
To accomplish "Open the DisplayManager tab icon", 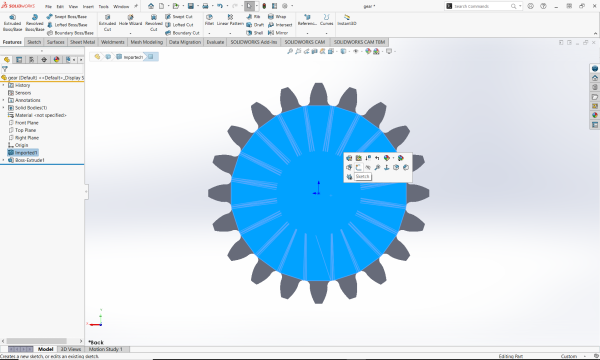I will (x=57, y=59).
